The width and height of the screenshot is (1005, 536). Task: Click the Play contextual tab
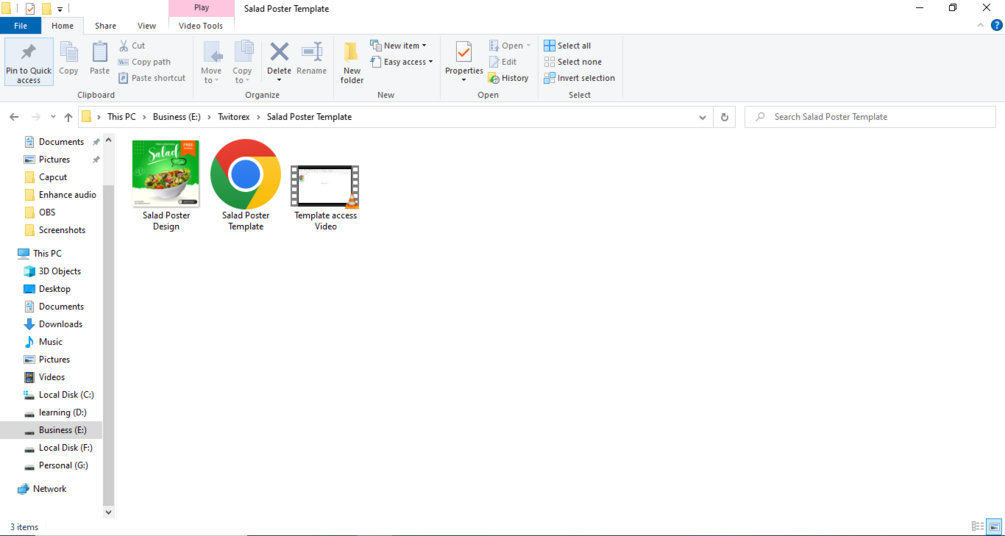pos(201,8)
